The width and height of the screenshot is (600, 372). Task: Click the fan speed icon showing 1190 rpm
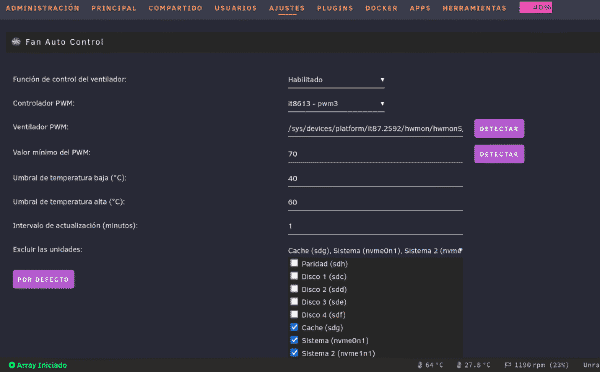[x=508, y=365]
